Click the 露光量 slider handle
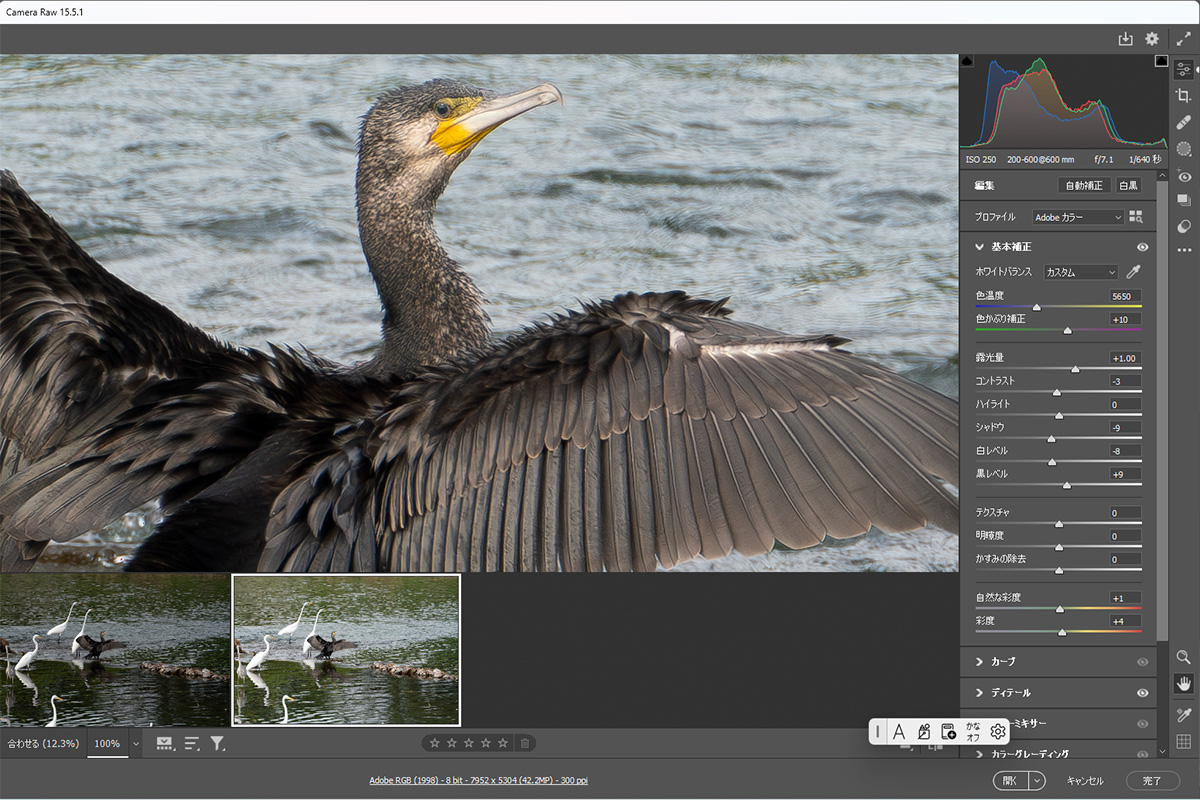The image size is (1200, 800). pos(1075,369)
